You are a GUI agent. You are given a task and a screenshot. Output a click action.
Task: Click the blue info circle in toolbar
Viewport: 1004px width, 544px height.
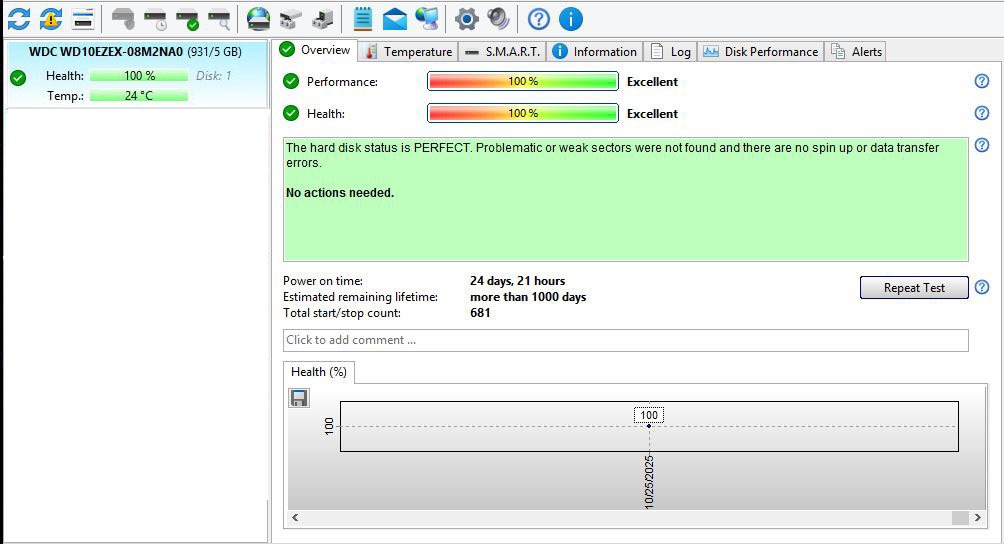click(570, 18)
